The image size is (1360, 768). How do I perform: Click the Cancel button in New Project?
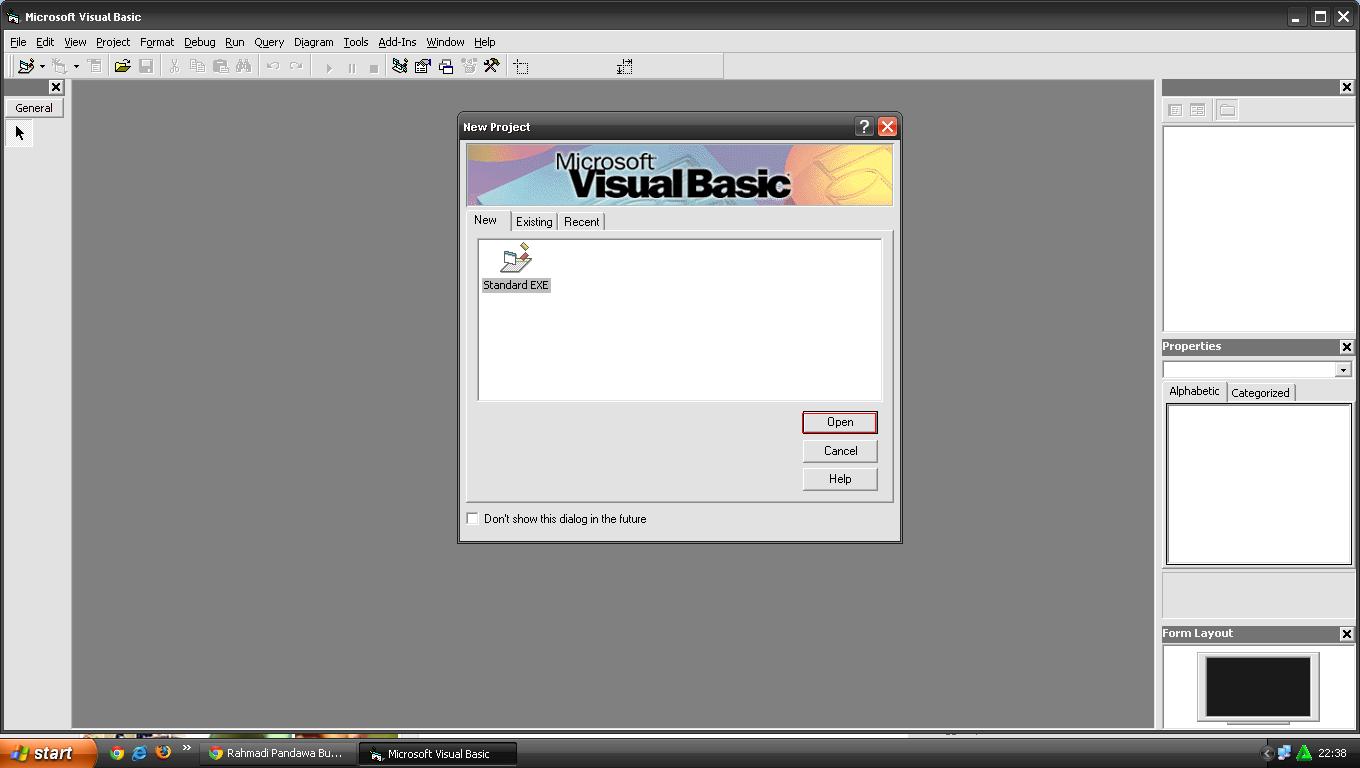(839, 450)
